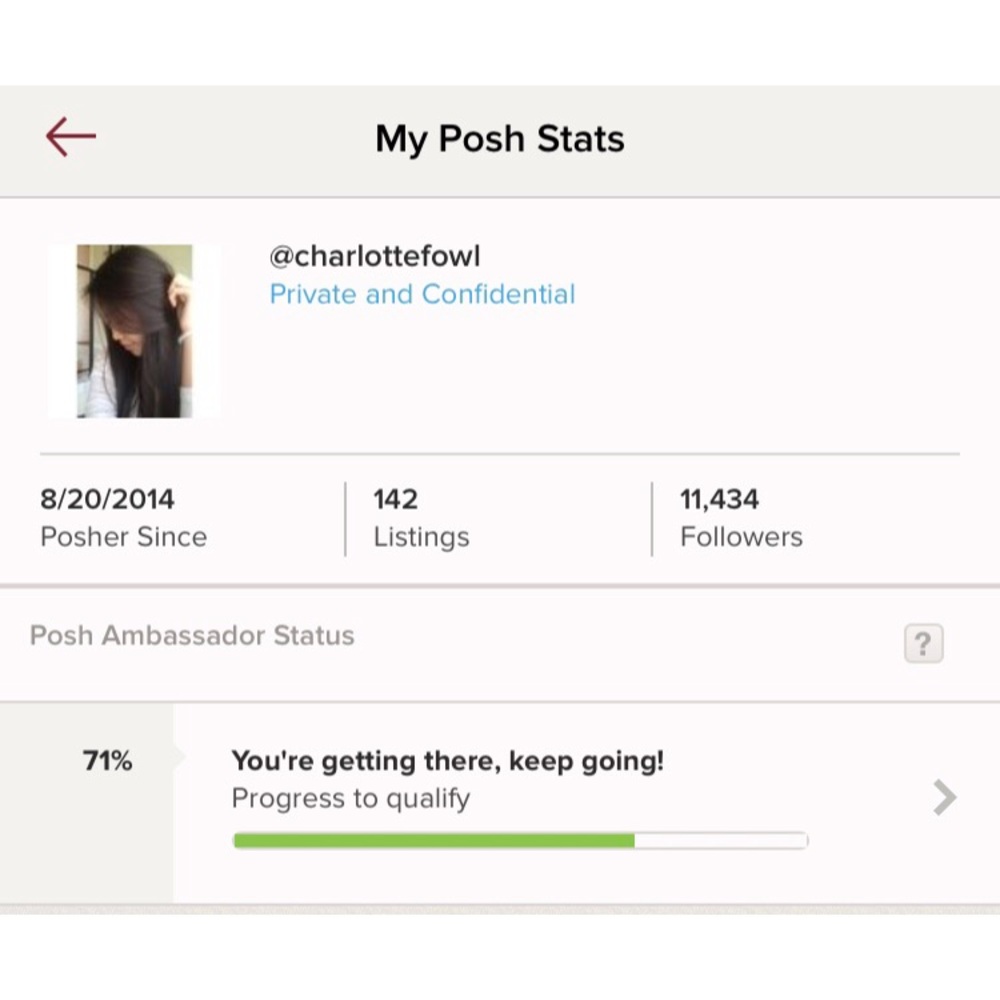
Task: Click 'You're getting there, keep going!' message
Action: pyautogui.click(x=447, y=760)
